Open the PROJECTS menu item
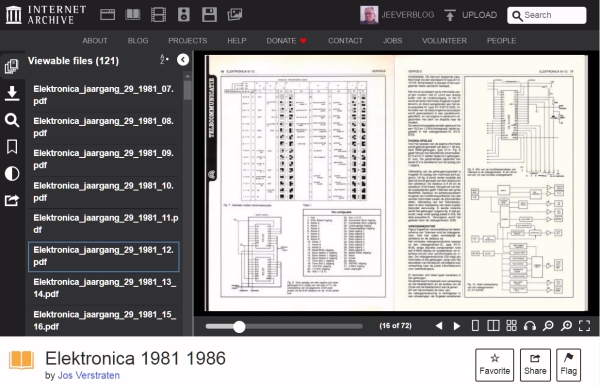Viewport: 600px width, 386px height. [188, 41]
